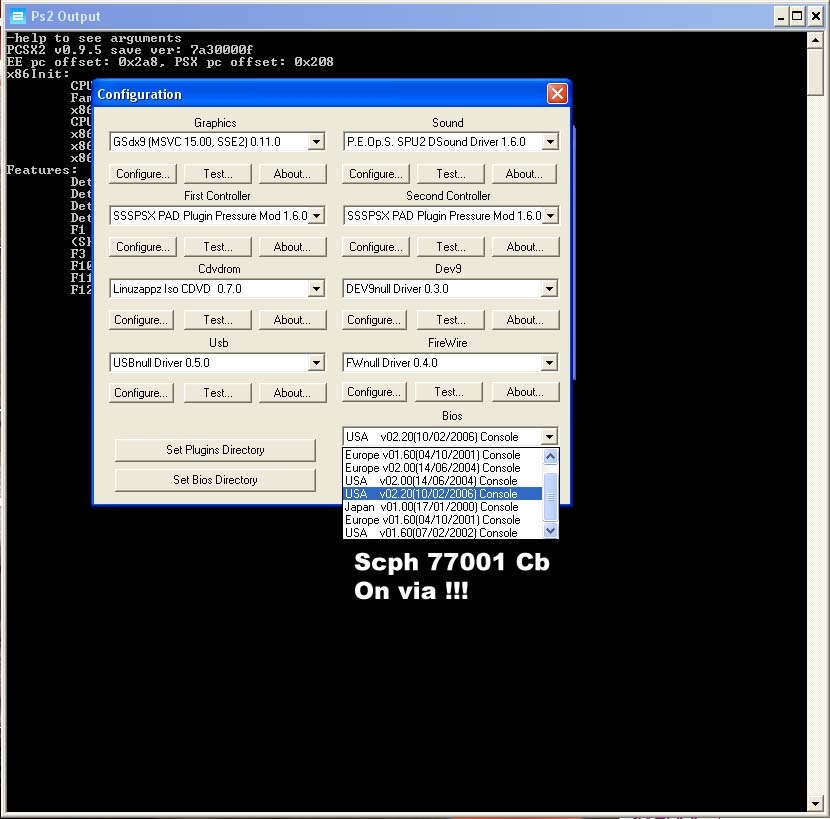Select highlighted USA v02.20(10/02/2006) Console list entry
This screenshot has height=819, width=830.
443,494
